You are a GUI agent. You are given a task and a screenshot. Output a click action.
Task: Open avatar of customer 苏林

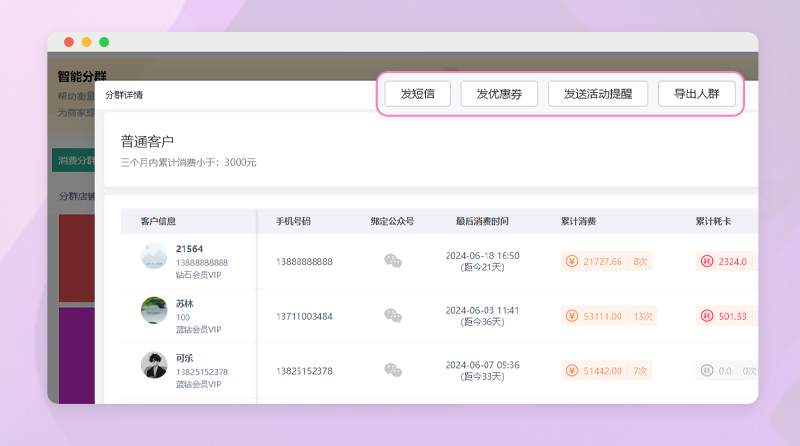pyautogui.click(x=154, y=310)
